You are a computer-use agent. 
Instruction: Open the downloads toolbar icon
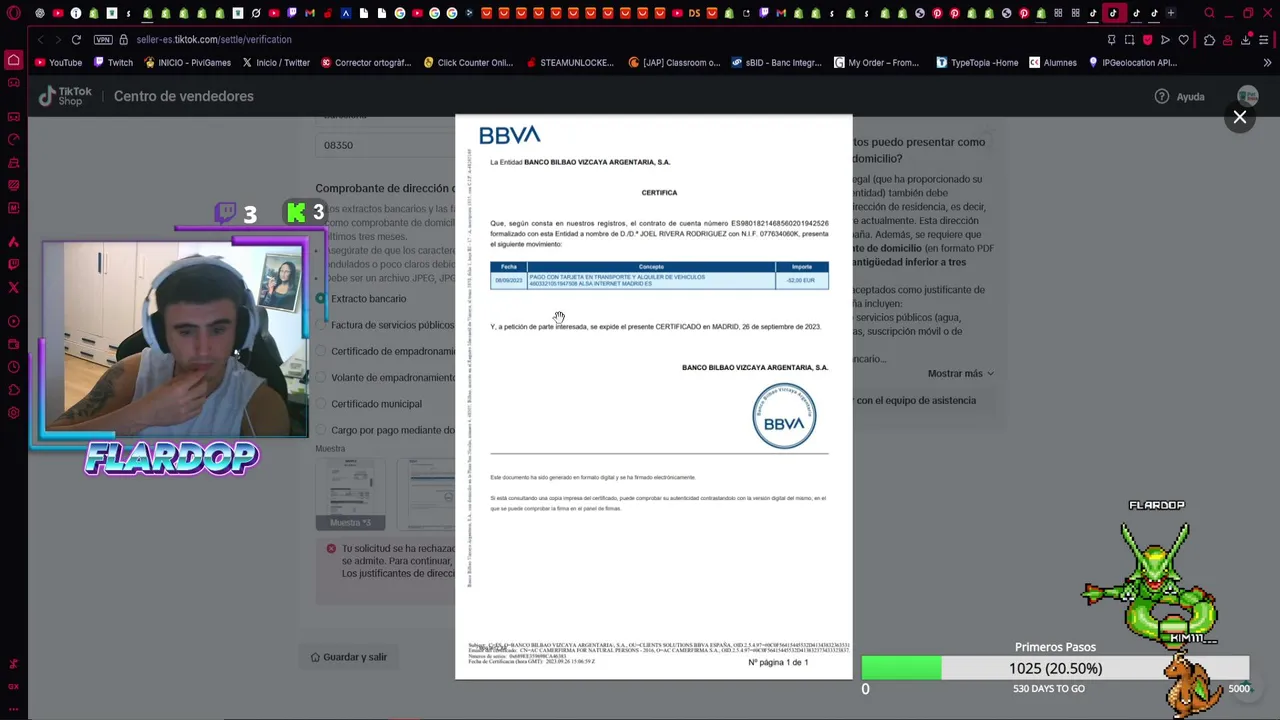1246,40
